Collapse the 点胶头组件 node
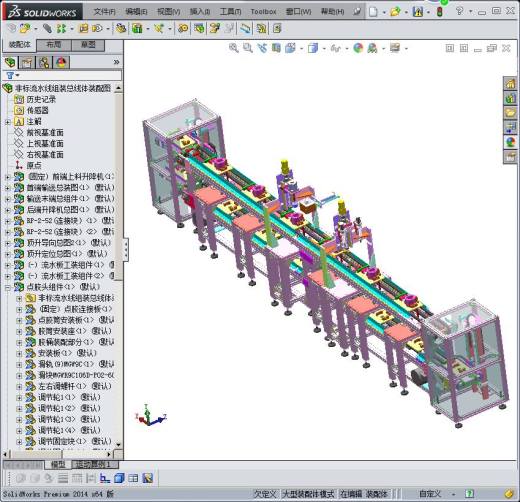Image resolution: width=520 pixels, height=502 pixels. click(8, 287)
